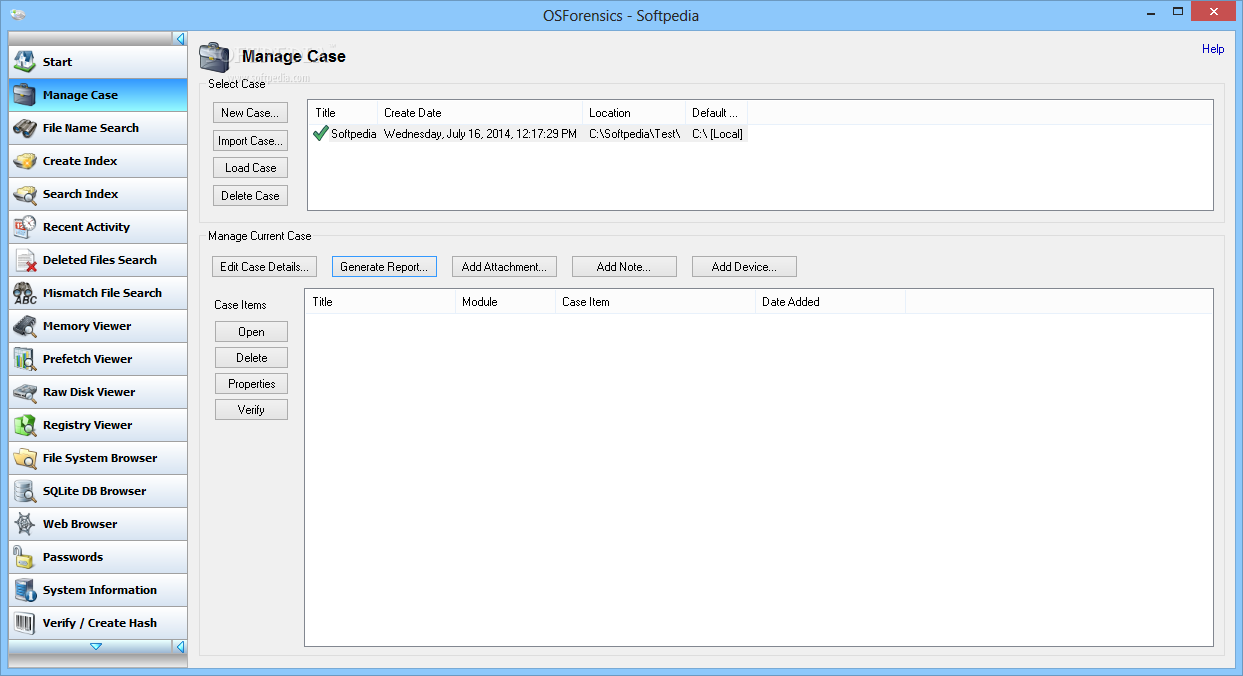Click the File Name Search binoculars icon

25,128
